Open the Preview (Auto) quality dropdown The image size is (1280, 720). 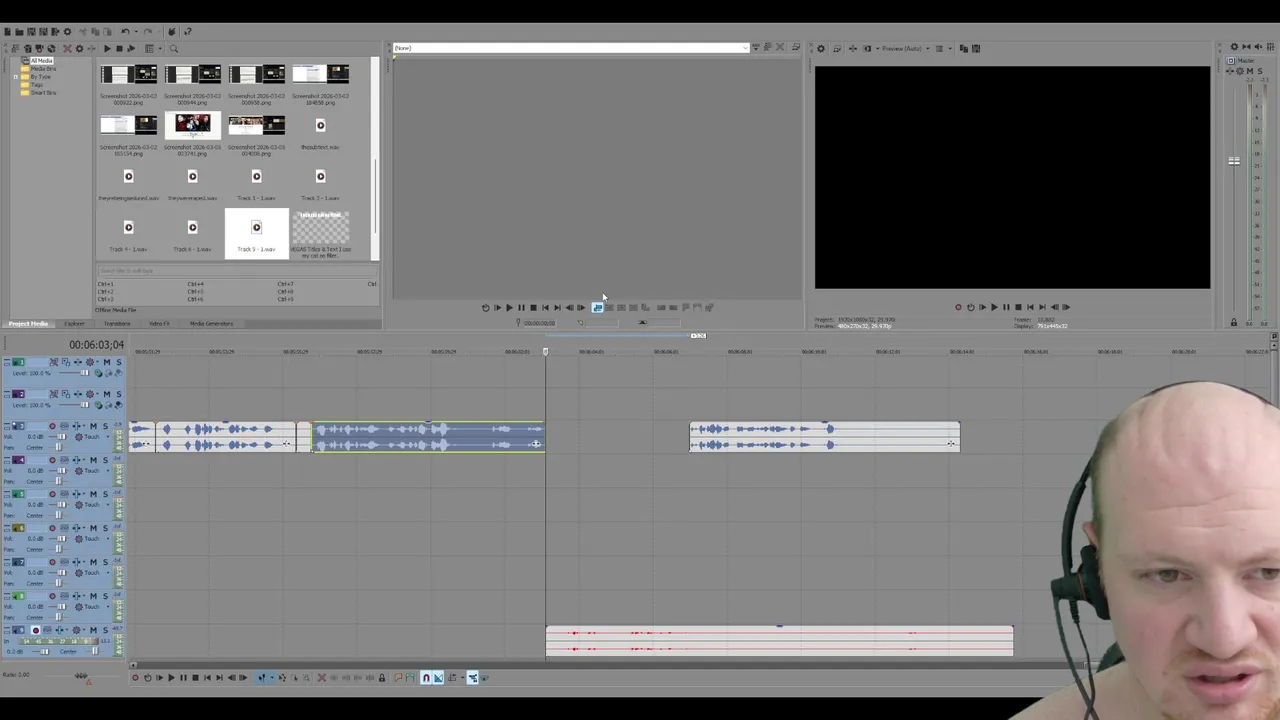click(928, 48)
